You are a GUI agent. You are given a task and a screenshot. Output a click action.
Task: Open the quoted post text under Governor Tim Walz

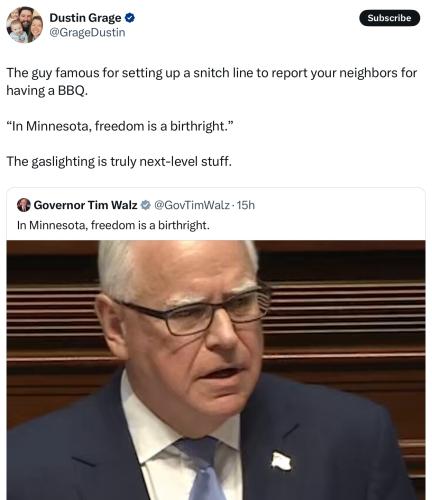113,225
